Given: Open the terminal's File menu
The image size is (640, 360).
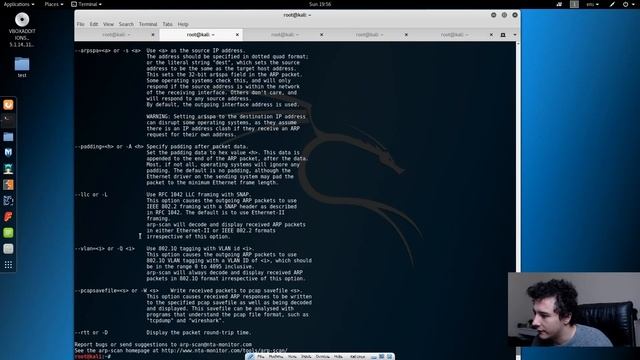Looking at the screenshot, I should coord(80,24).
